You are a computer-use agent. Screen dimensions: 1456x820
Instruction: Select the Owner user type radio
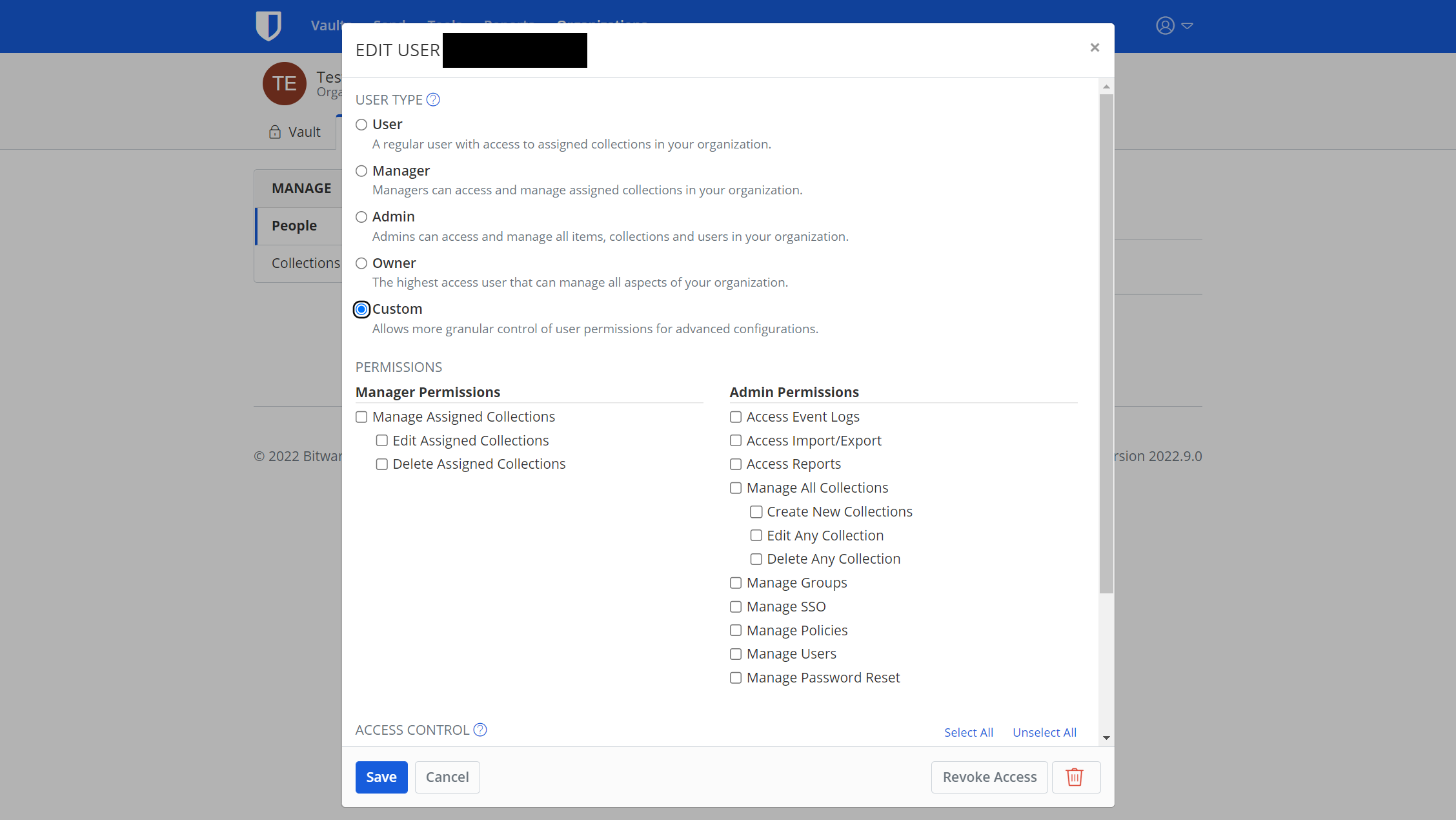pos(361,263)
